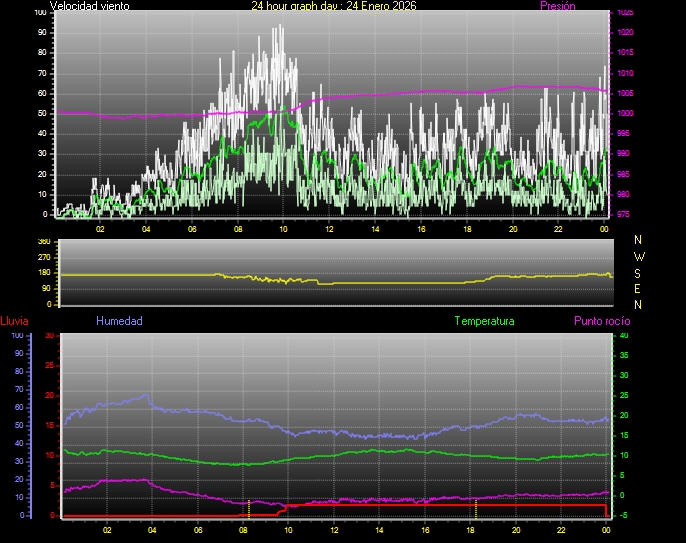Click the 'E' compass direction letter
This screenshot has height=543, width=686.
coord(640,288)
